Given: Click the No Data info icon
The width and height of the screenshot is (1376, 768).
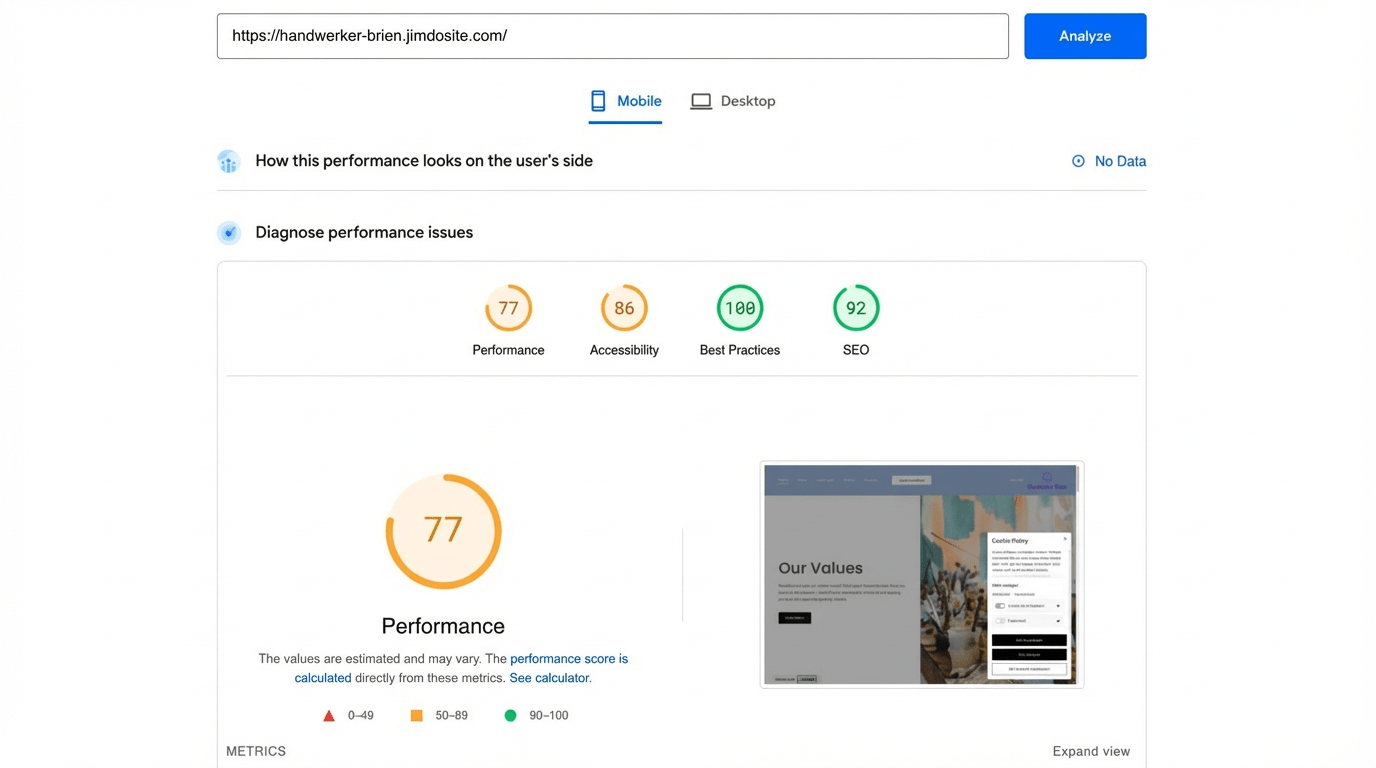Looking at the screenshot, I should pyautogui.click(x=1078, y=161).
